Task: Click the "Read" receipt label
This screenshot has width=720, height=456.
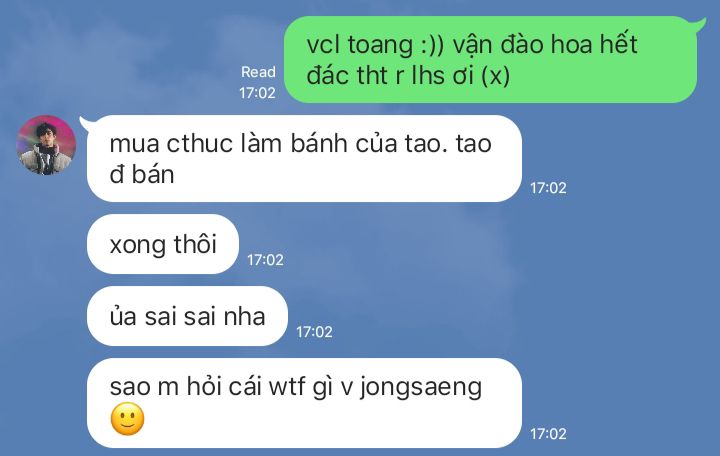Action: click(x=258, y=72)
